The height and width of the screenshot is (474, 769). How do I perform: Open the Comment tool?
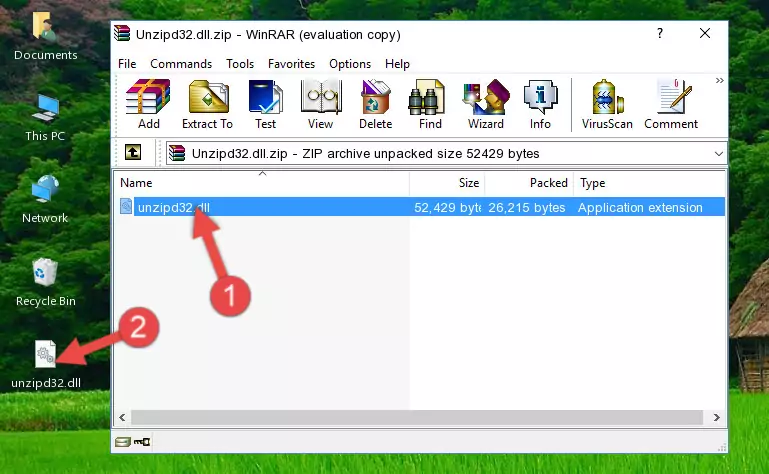671,105
